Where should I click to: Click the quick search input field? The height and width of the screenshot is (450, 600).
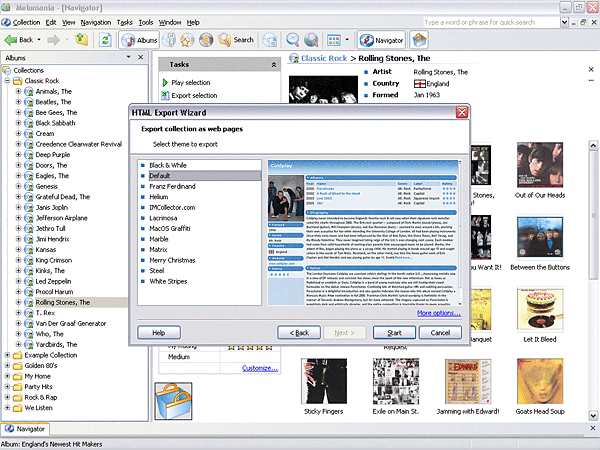(491, 23)
